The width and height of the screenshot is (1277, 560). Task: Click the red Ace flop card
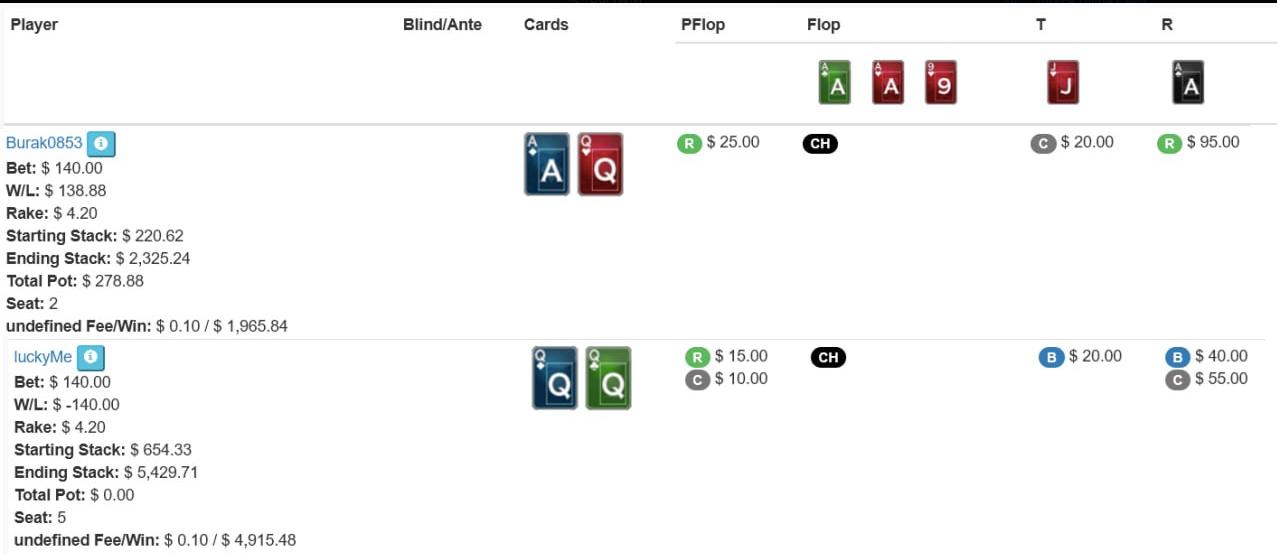(x=888, y=83)
